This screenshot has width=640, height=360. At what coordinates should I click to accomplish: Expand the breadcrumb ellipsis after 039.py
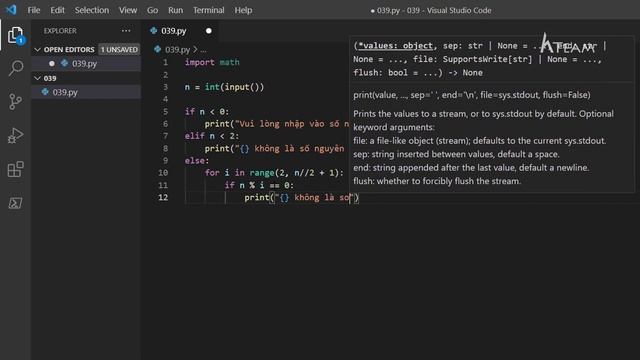coord(203,50)
